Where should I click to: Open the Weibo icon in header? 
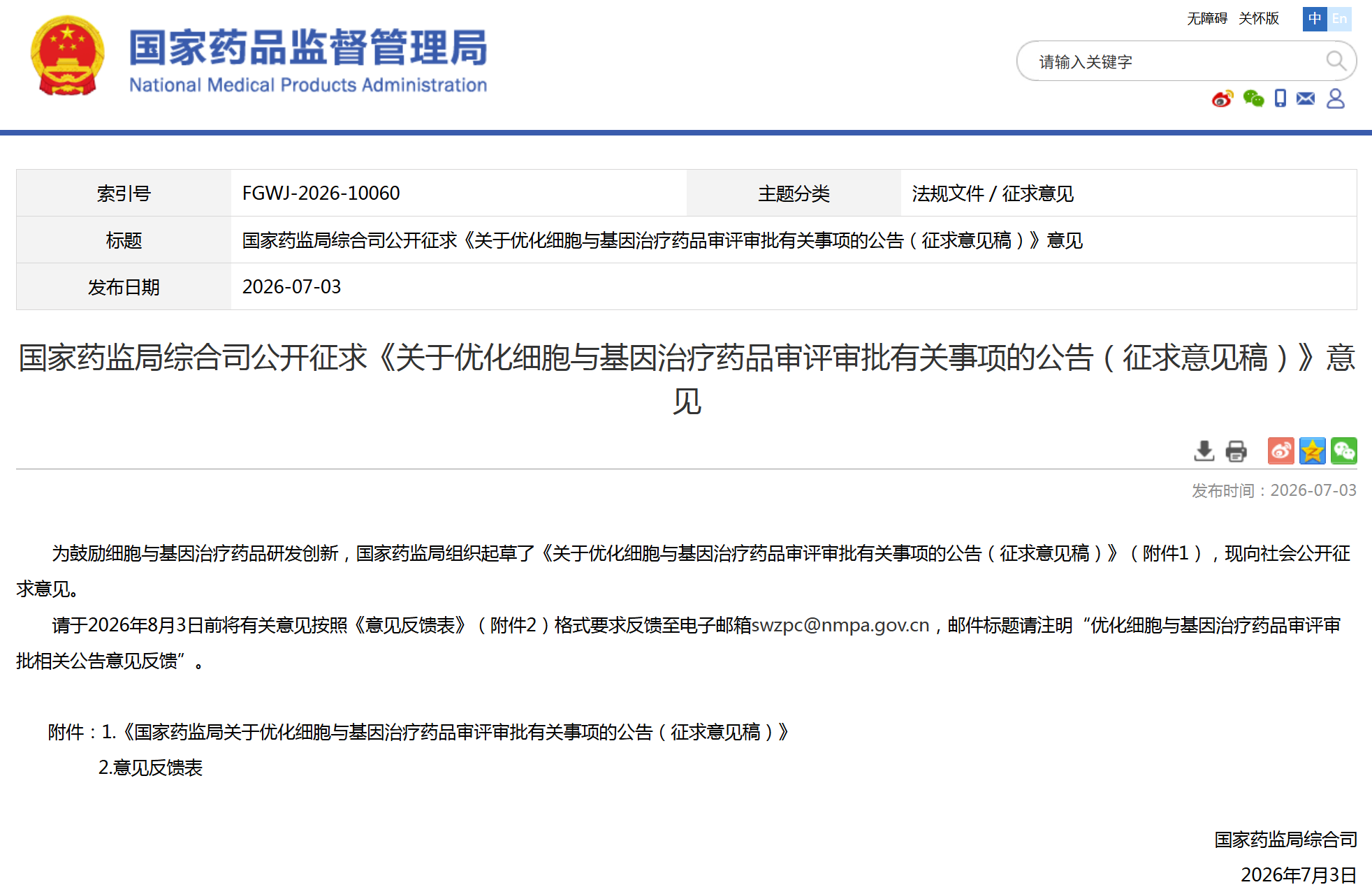click(1223, 98)
